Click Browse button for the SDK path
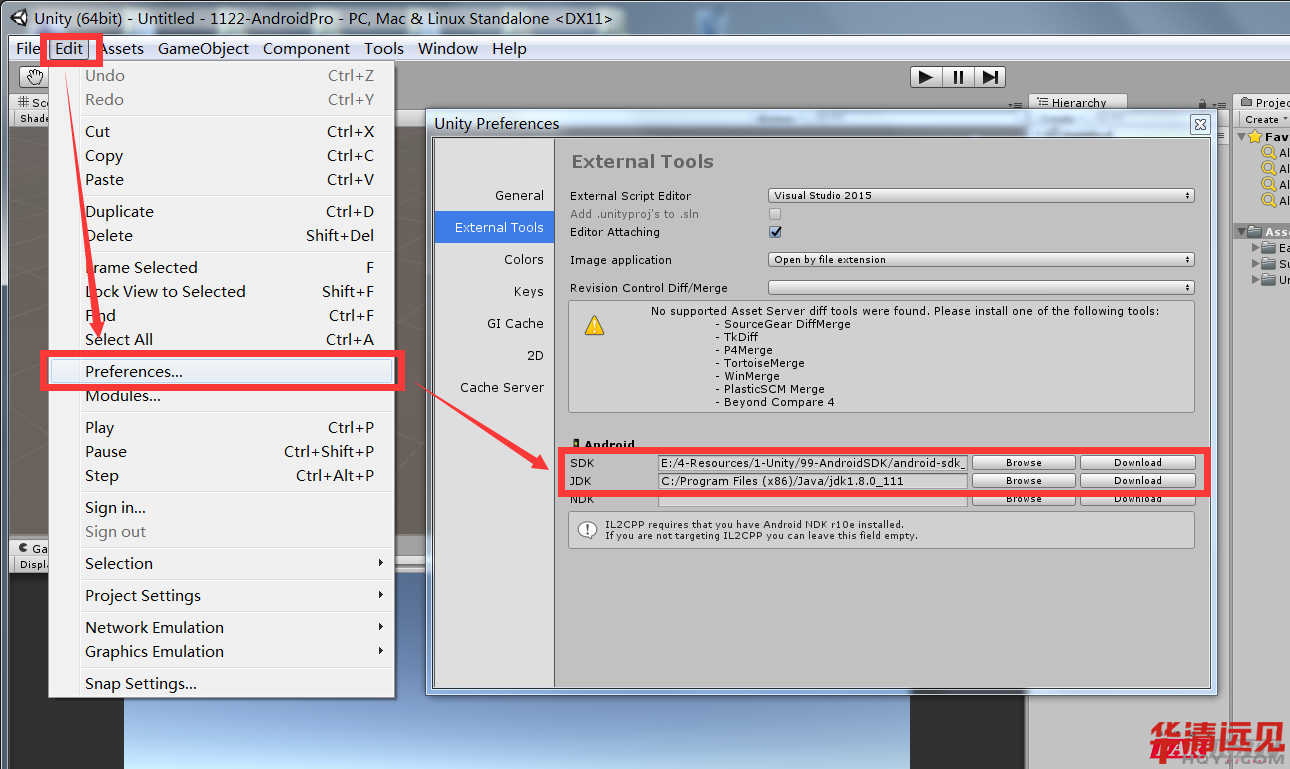 [x=1023, y=463]
